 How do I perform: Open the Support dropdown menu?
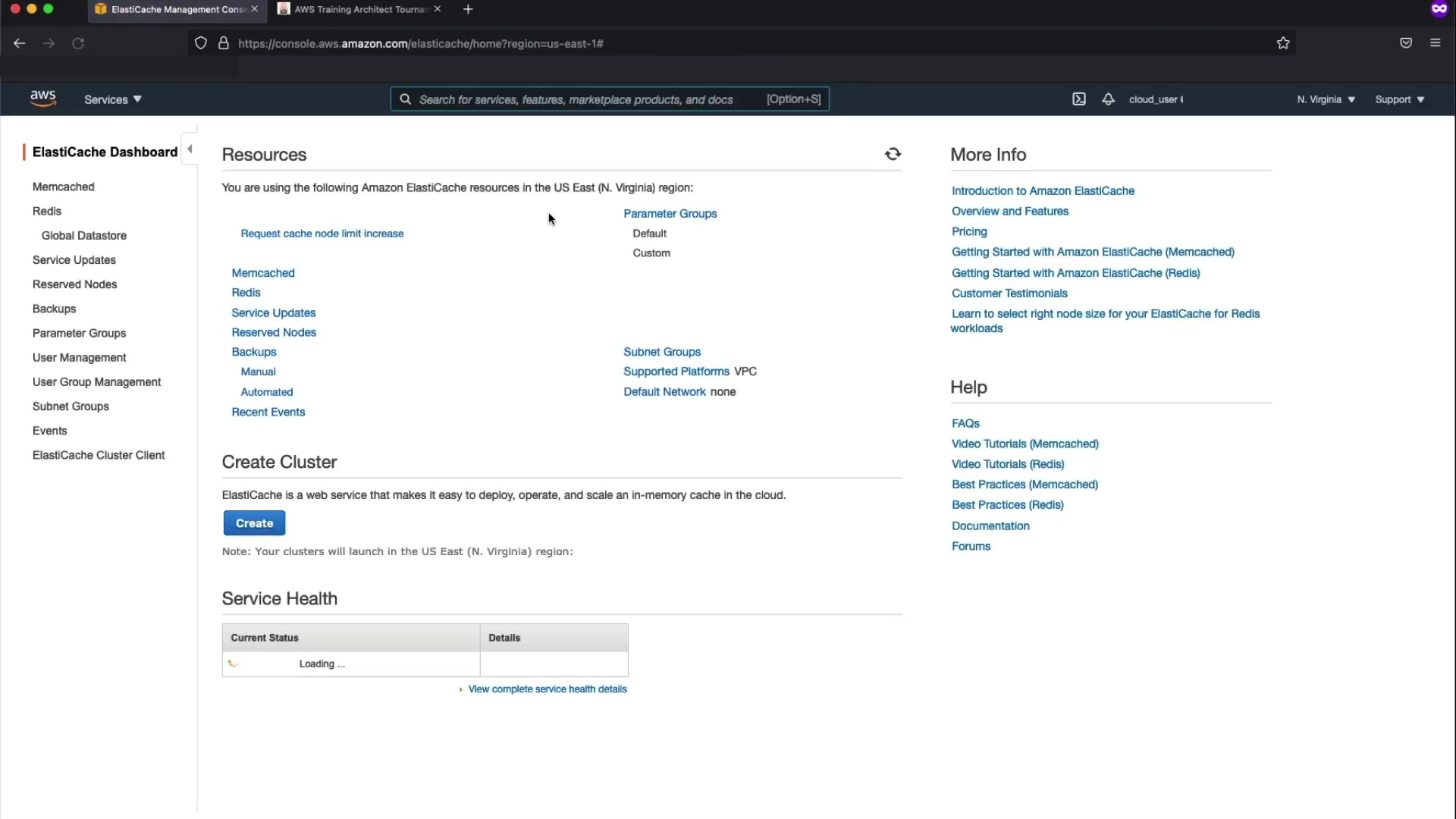pyautogui.click(x=1399, y=99)
